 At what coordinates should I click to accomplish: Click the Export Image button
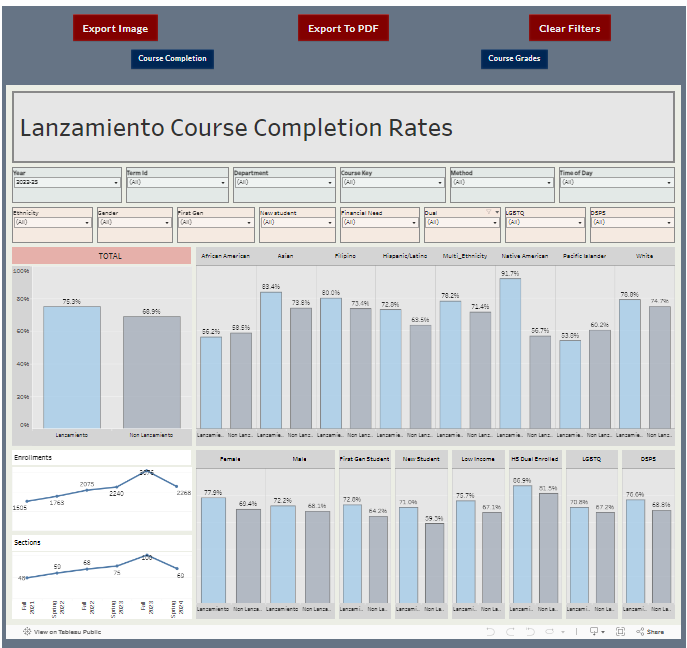point(115,29)
